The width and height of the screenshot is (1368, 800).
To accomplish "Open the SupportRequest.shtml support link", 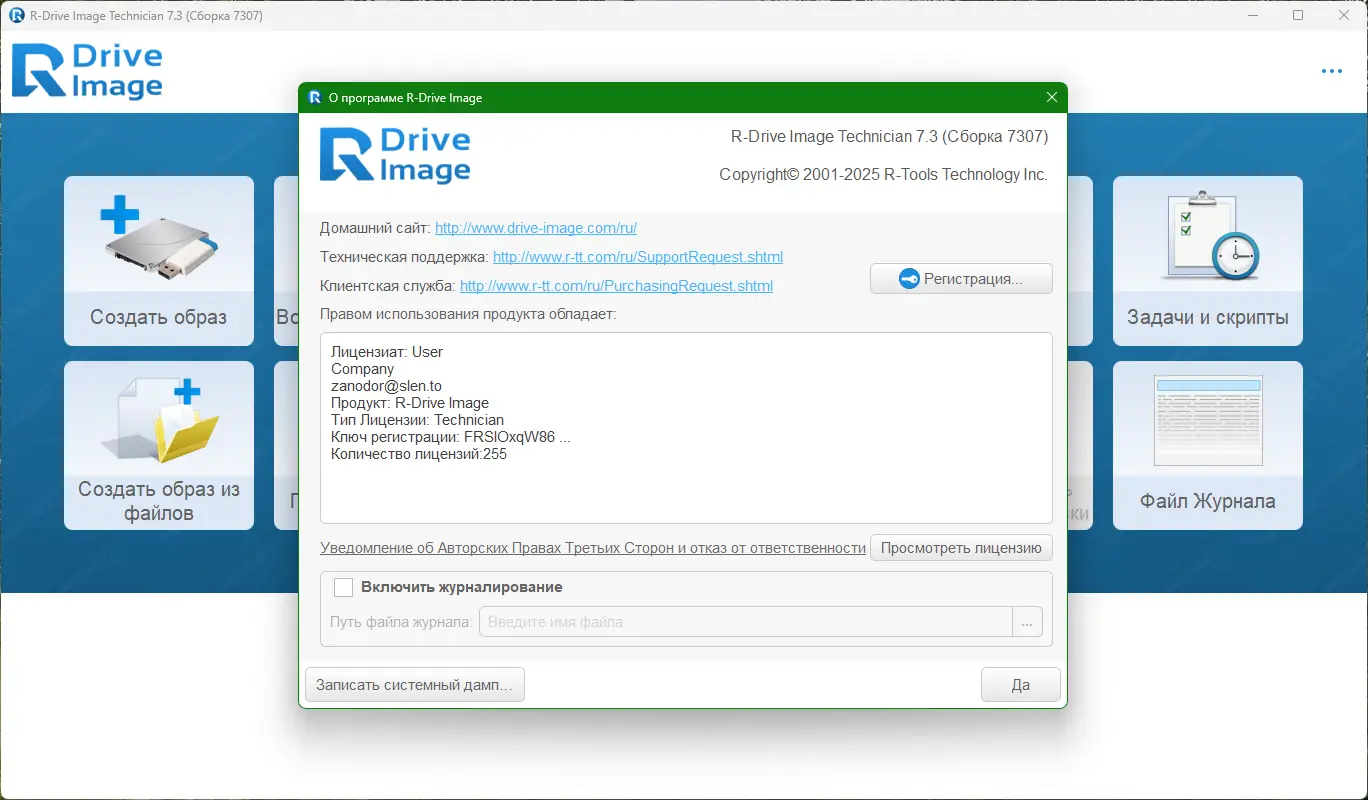I will tap(638, 257).
